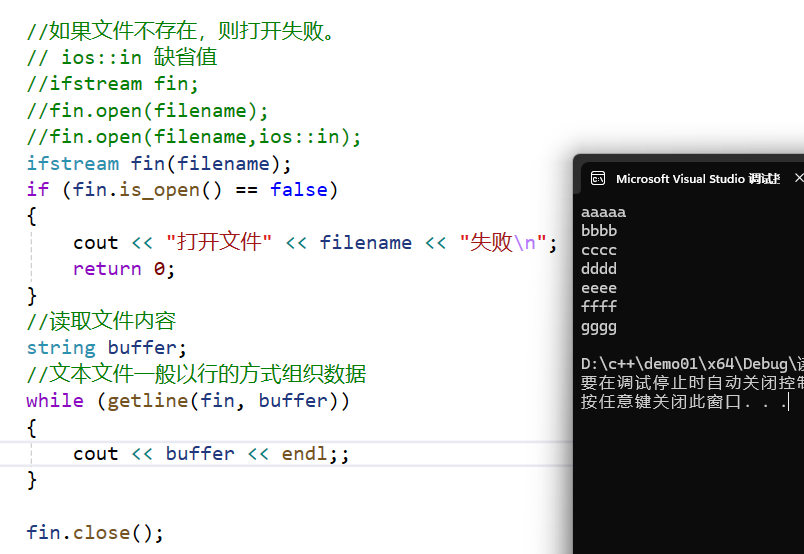Image resolution: width=804 pixels, height=554 pixels.
Task: Click the "if" keyword before fin.is_open
Action: (x=38, y=190)
